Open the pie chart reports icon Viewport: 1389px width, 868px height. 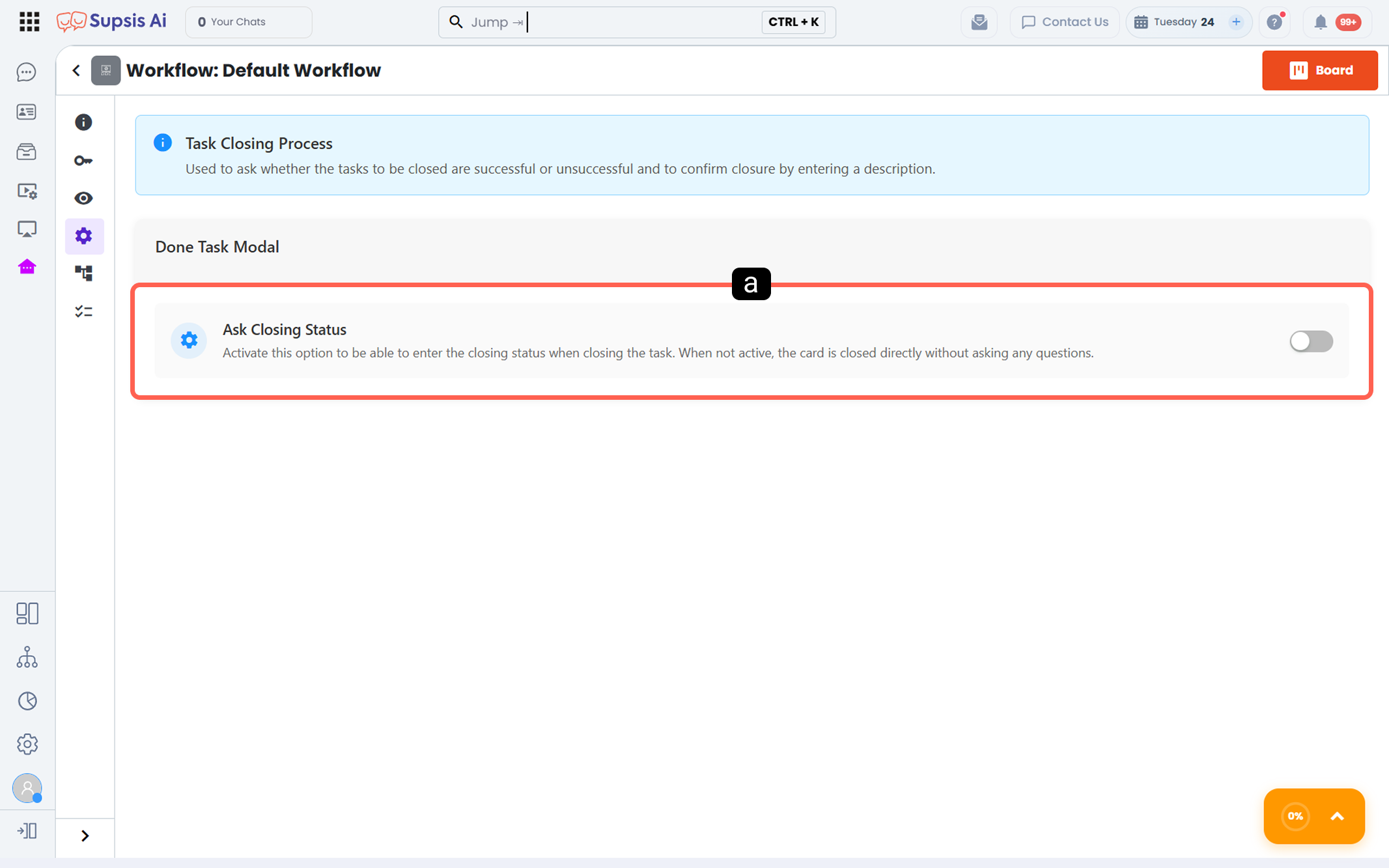[x=27, y=701]
